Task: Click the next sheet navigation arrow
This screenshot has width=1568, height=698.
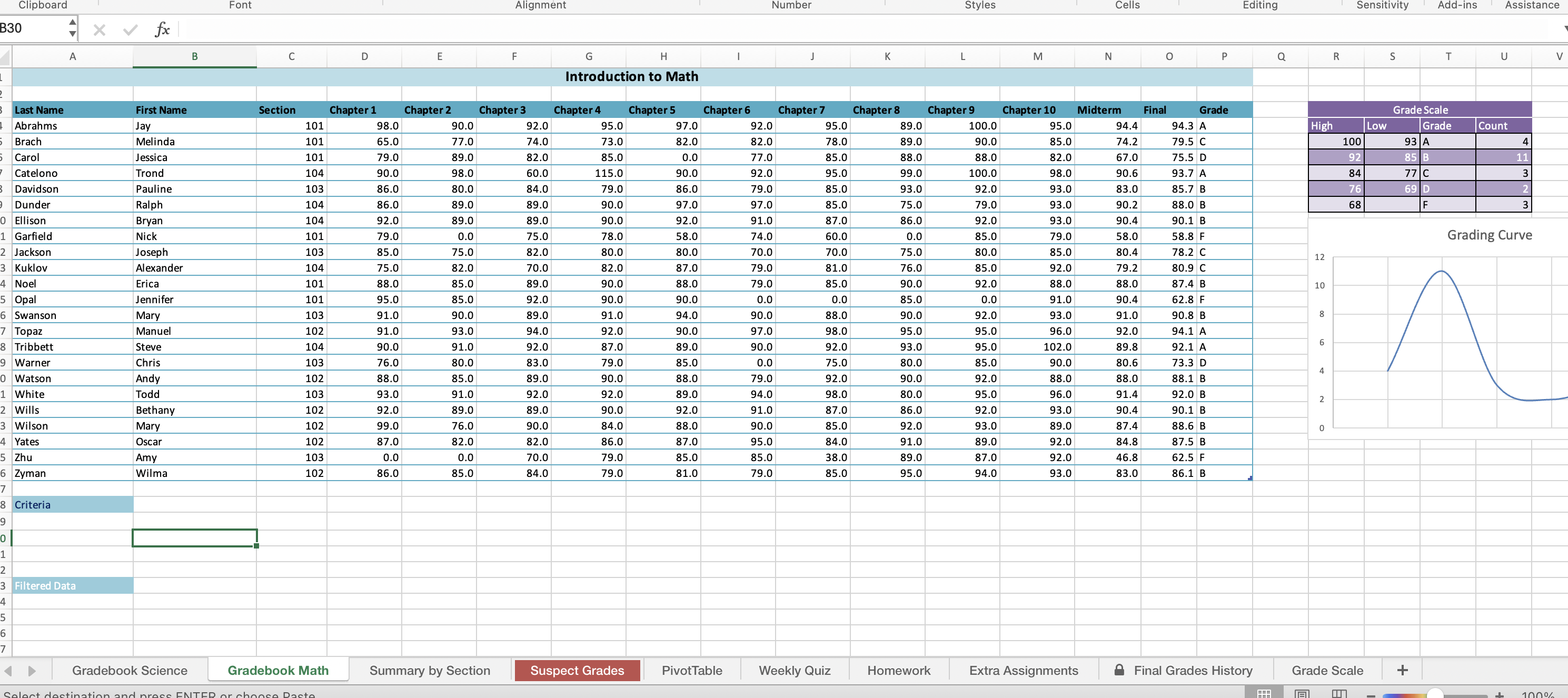Action: click(33, 670)
